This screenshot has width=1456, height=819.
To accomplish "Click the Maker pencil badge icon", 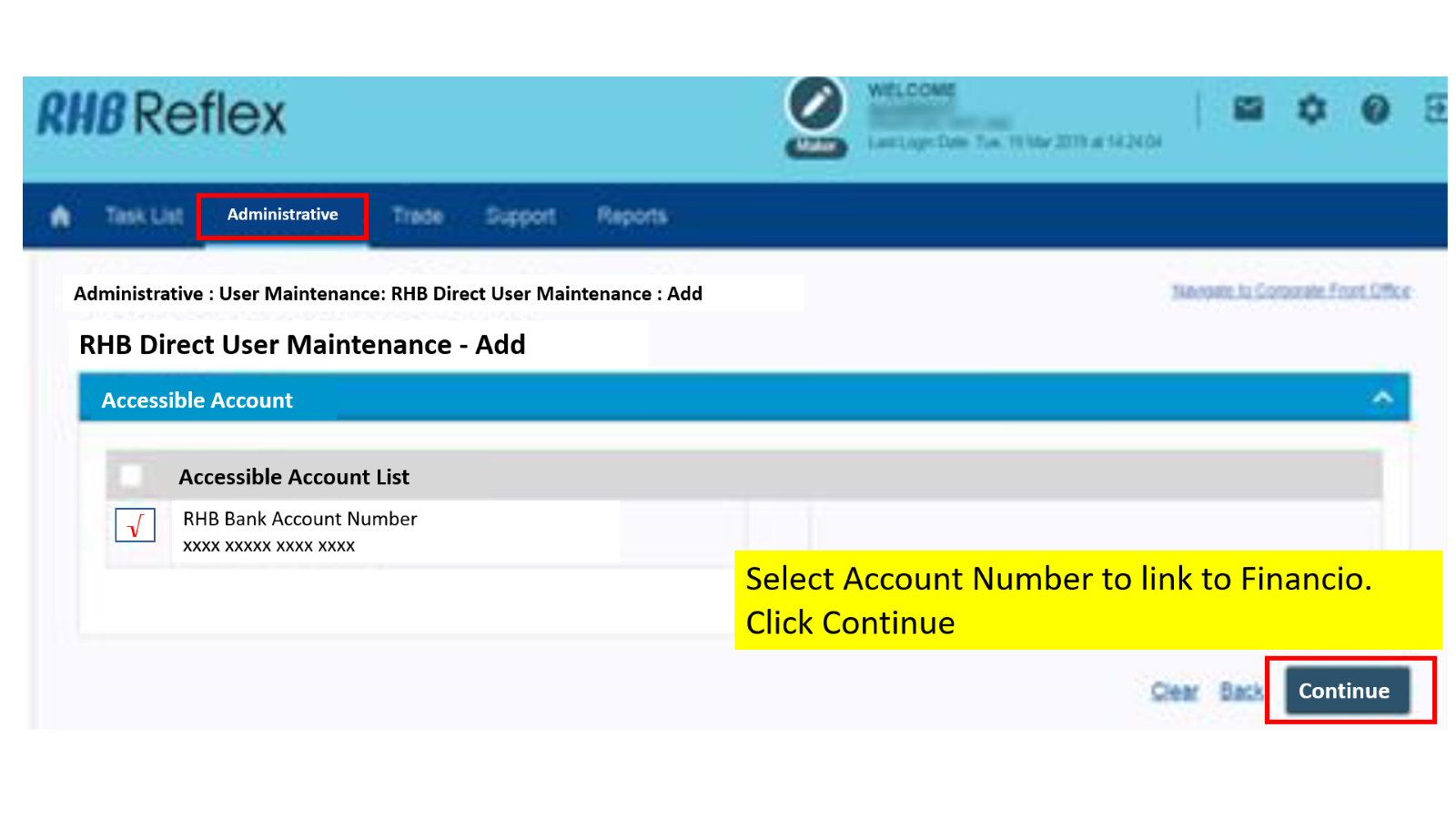I will point(816,109).
